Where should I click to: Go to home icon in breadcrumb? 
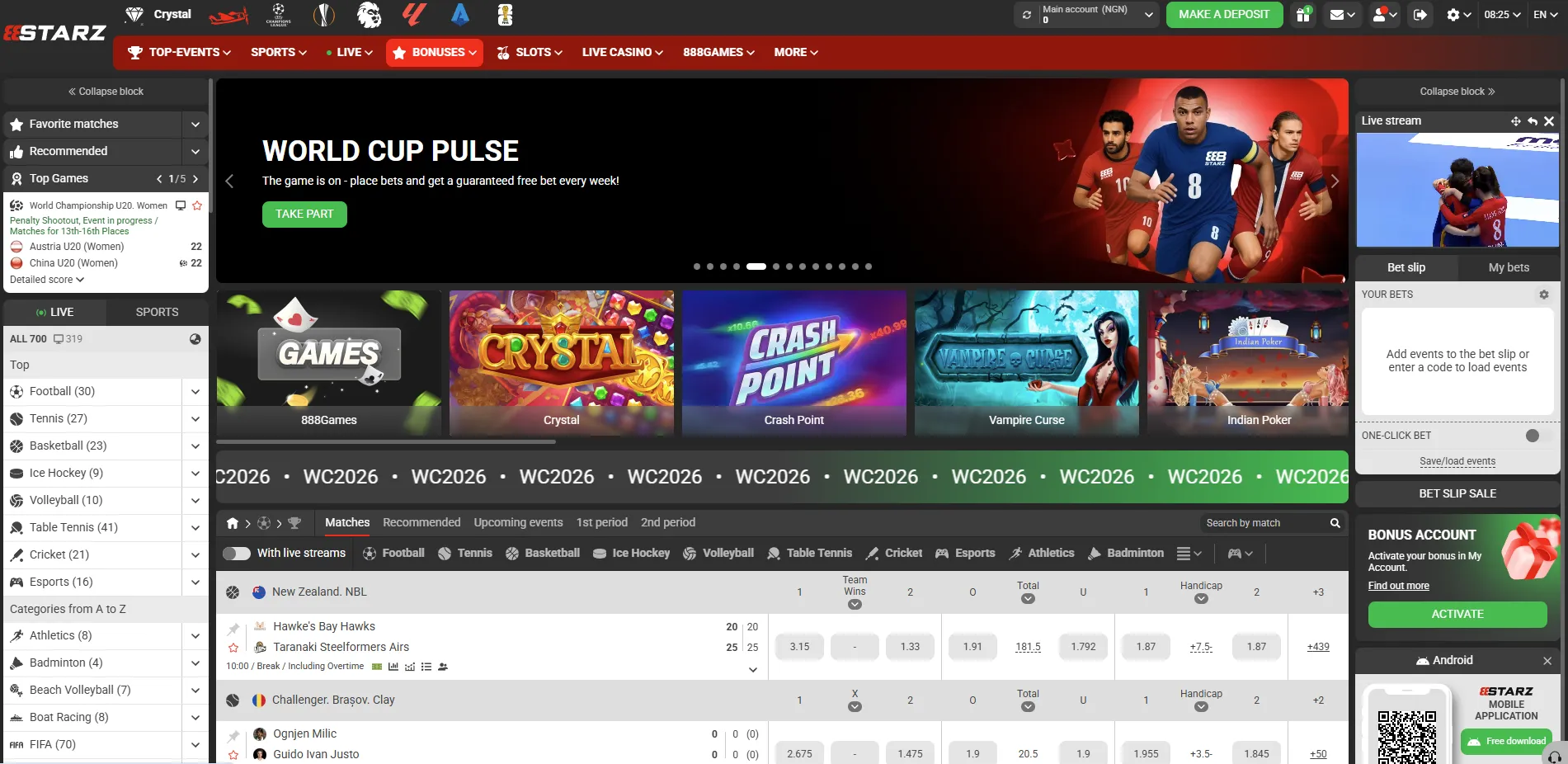tap(233, 523)
